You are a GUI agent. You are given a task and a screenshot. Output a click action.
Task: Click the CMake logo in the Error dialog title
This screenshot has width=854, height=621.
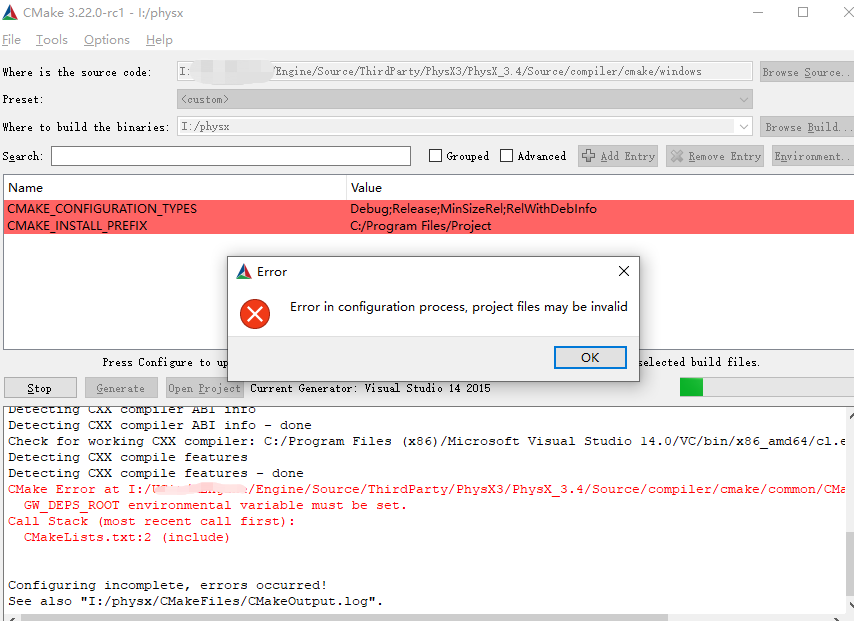coord(244,271)
